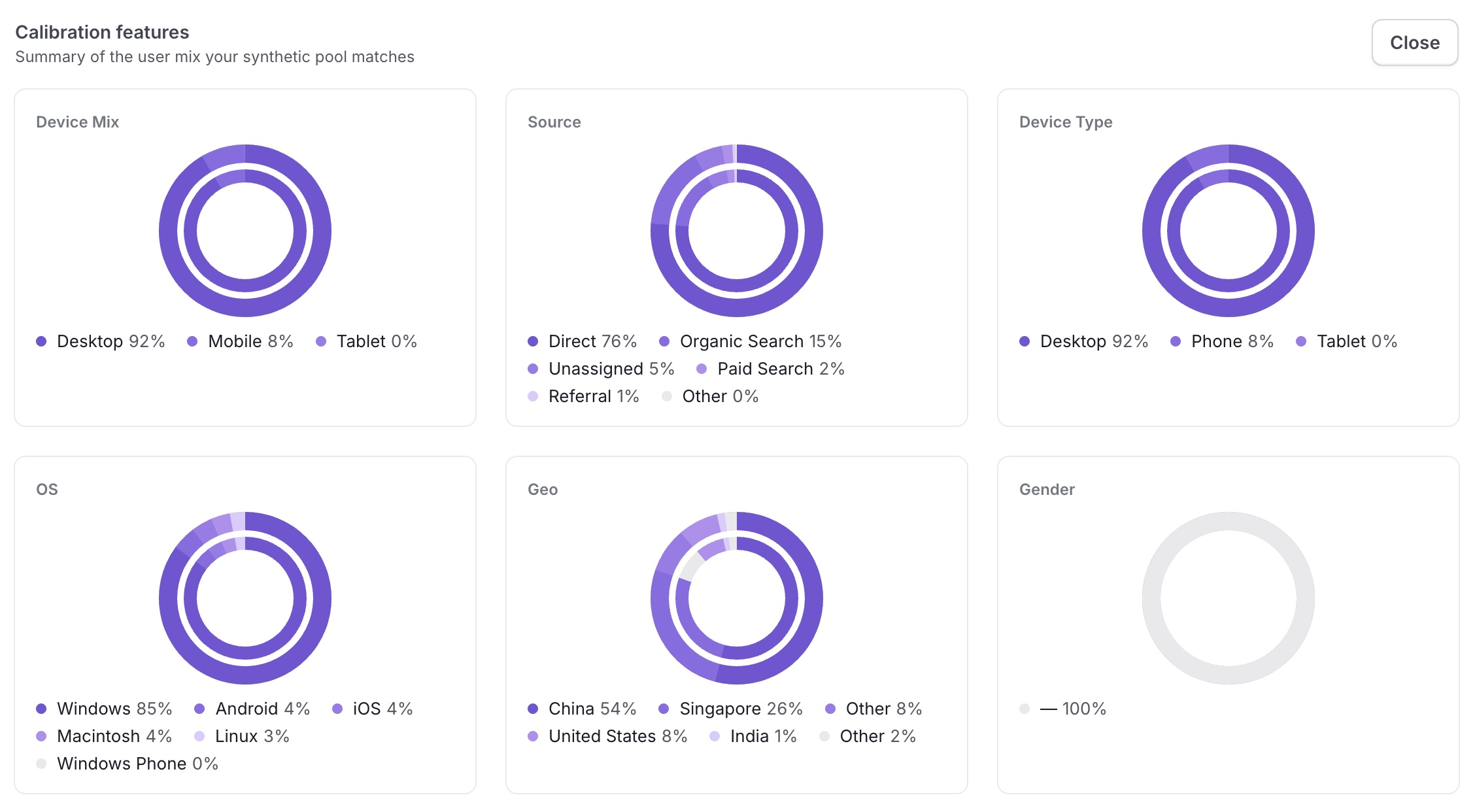This screenshot has width=1475, height=812.
Task: Click the Macintosh 4% legend entry
Action: click(104, 736)
